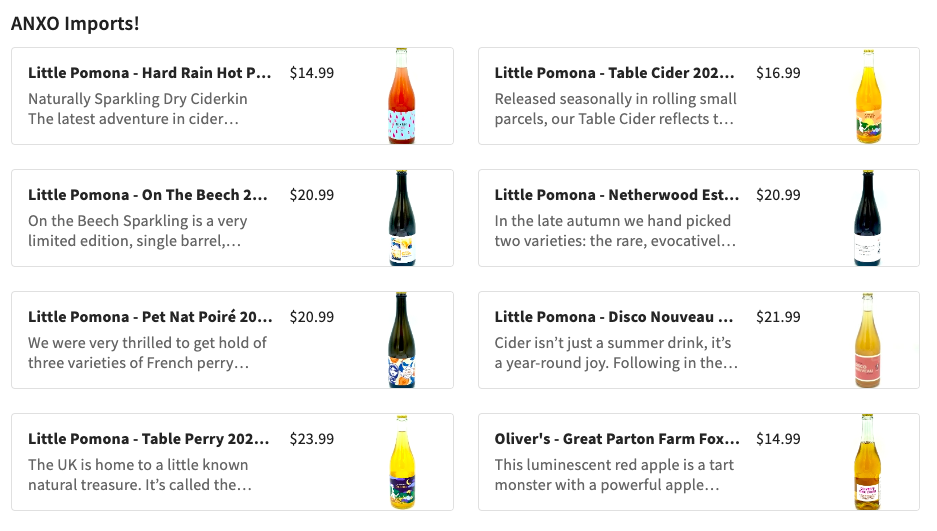Open the On The Beech bottle photo
937x531 pixels.
(401, 218)
